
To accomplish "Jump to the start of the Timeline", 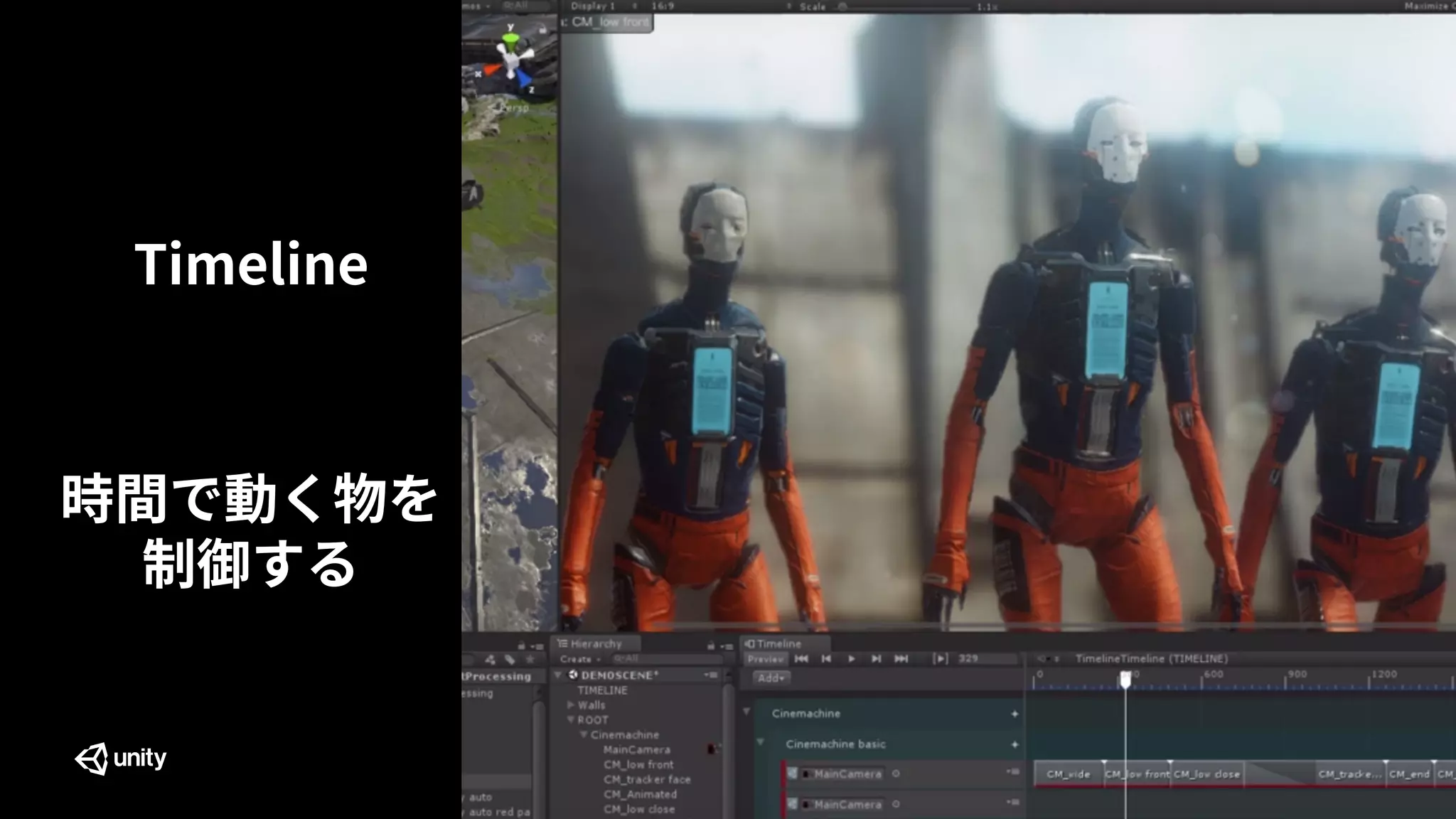I will [801, 659].
